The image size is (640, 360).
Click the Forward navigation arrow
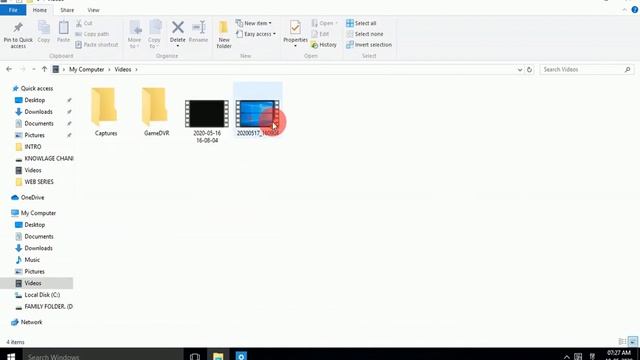pos(22,69)
